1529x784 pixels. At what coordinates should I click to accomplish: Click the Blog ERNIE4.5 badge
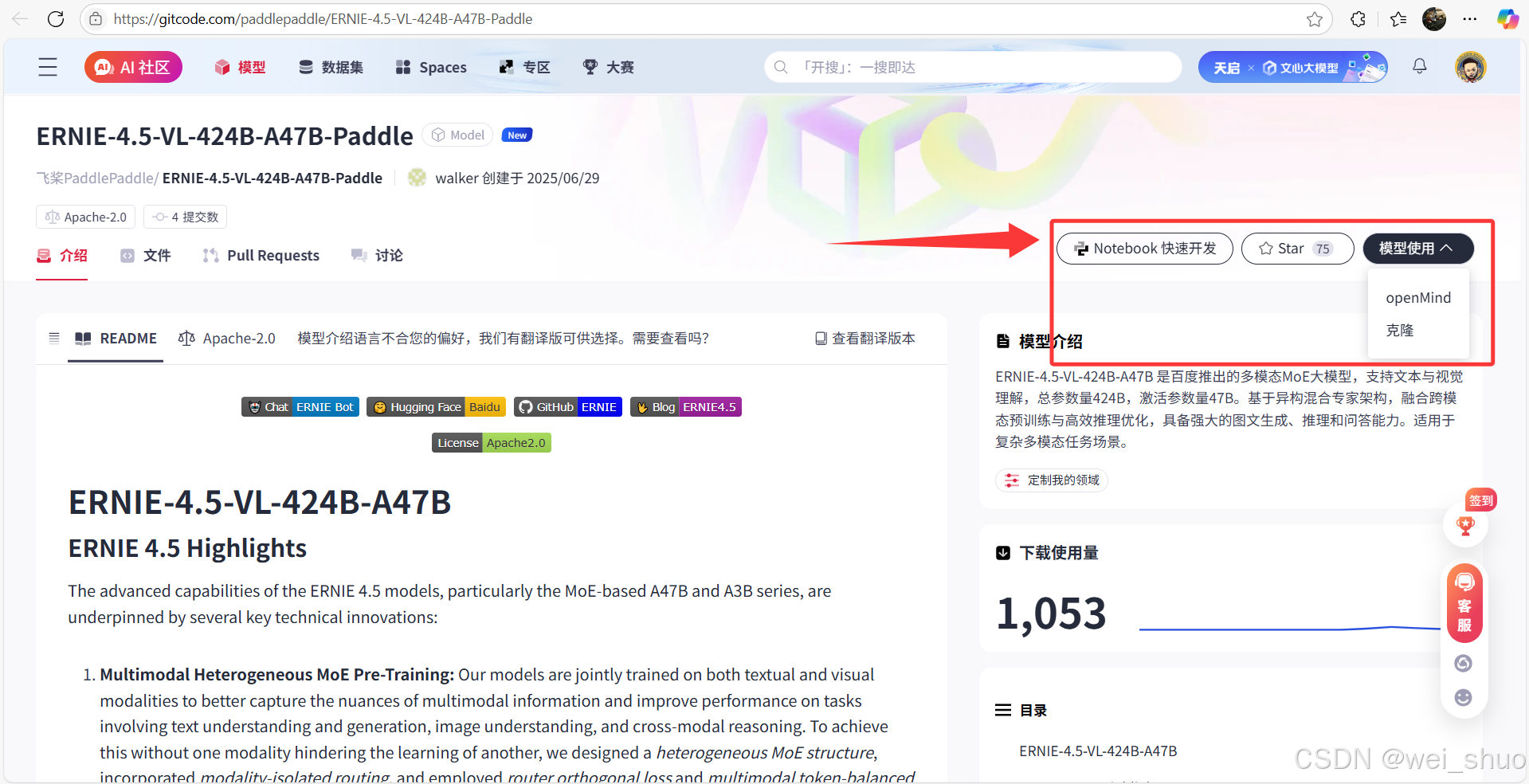pos(686,407)
